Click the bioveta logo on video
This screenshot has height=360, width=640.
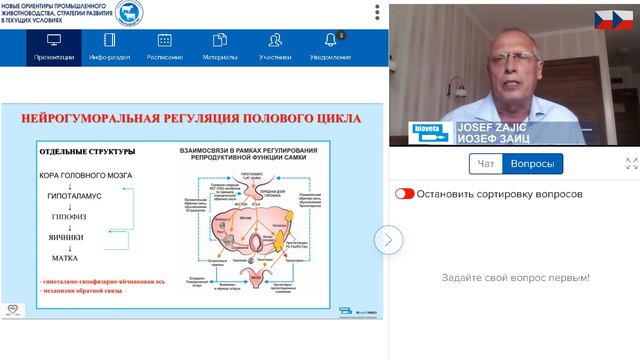(430, 133)
